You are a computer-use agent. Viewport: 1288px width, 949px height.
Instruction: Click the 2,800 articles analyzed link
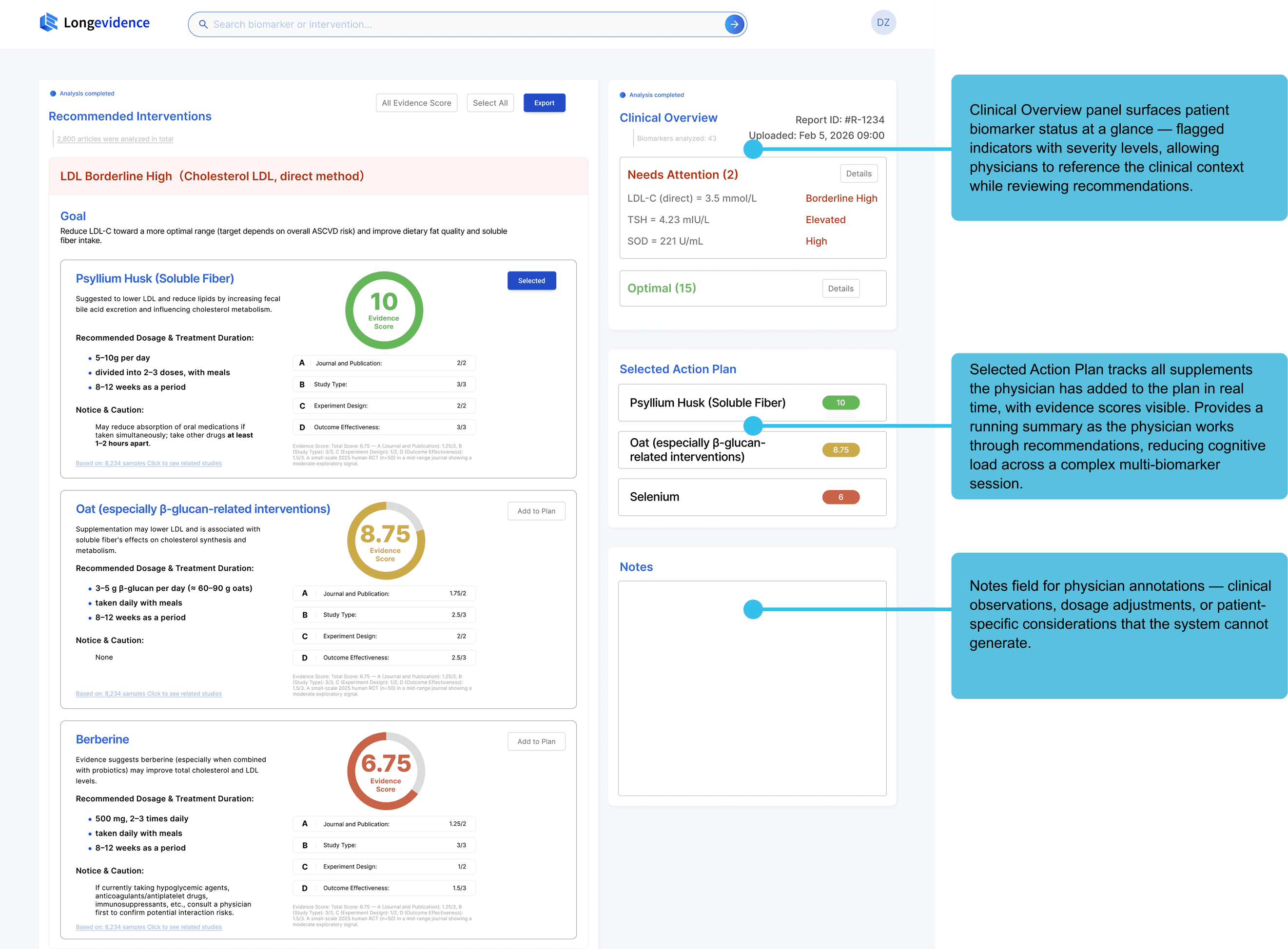click(115, 138)
